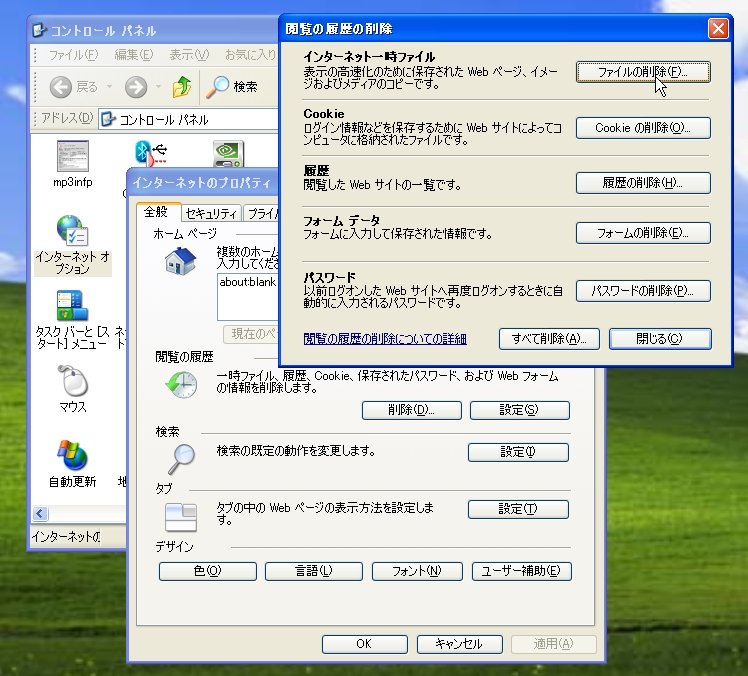Image resolution: width=748 pixels, height=676 pixels.
Task: Click the search magnifying glass icon in properties
Action: [182, 458]
